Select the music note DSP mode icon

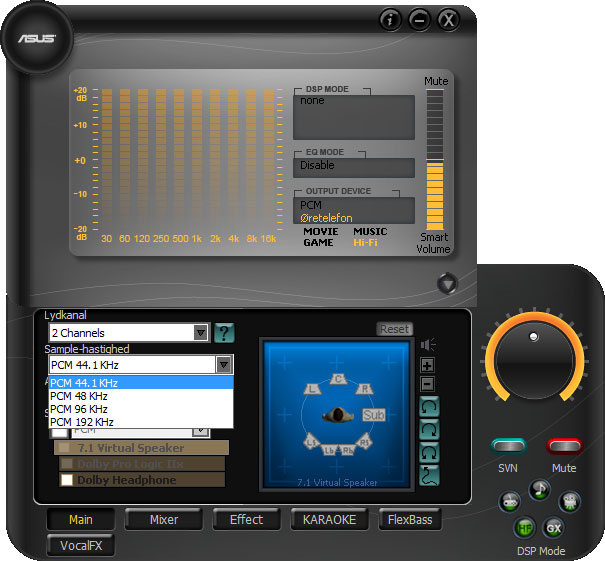point(539,489)
